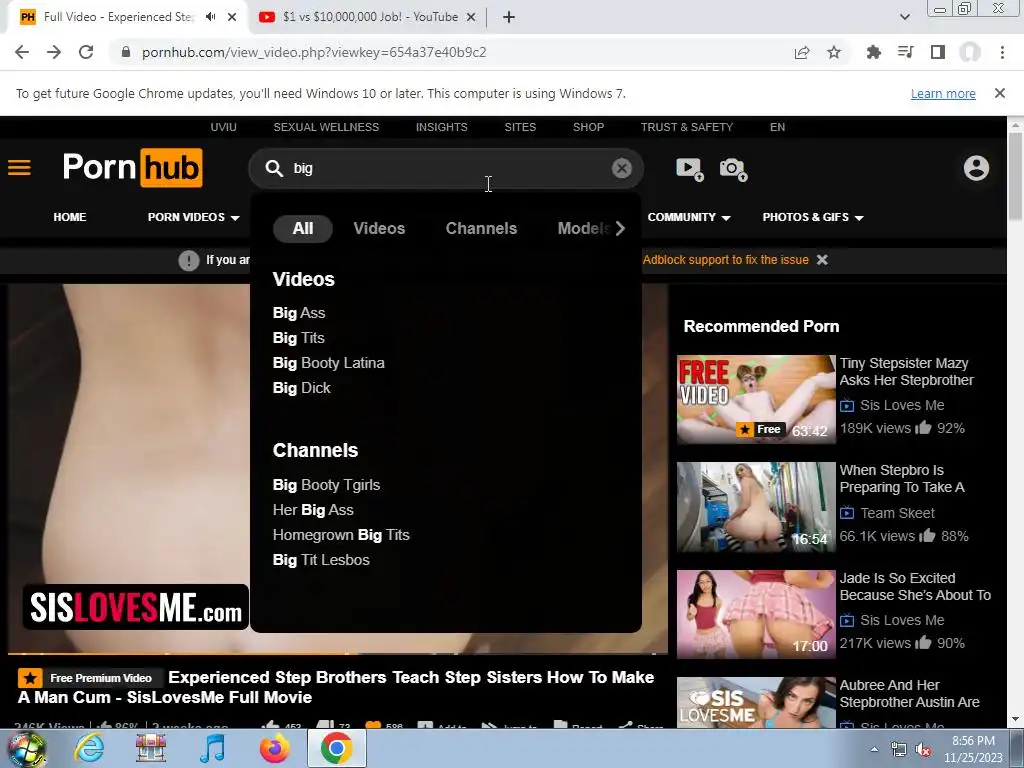Image resolution: width=1024 pixels, height=768 pixels.
Task: Click the browser forward arrow
Action: 54,52
